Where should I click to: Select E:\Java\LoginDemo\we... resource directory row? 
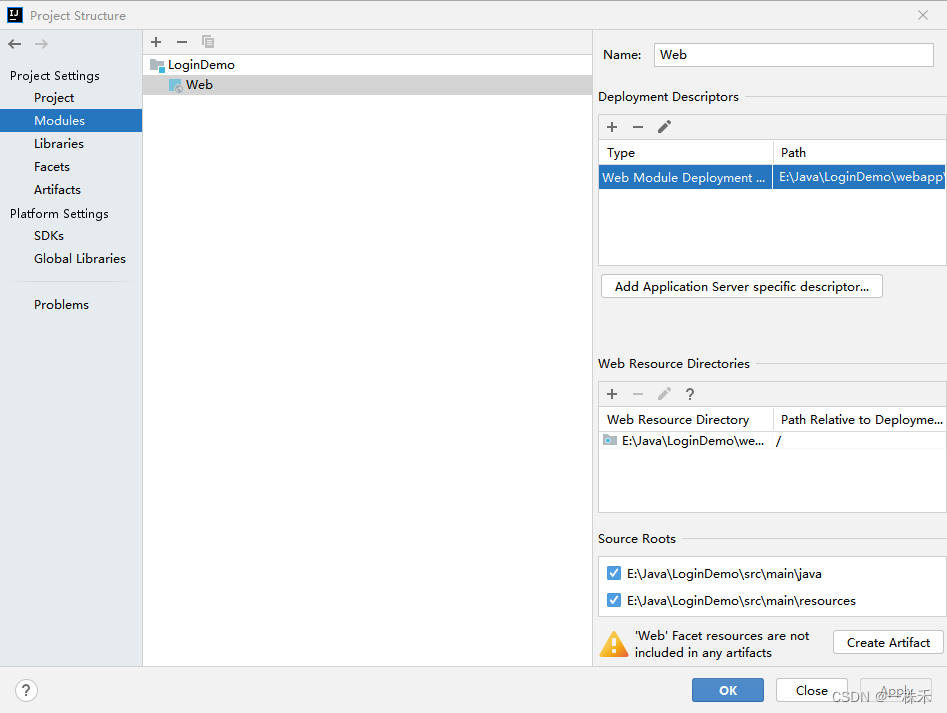coord(772,441)
